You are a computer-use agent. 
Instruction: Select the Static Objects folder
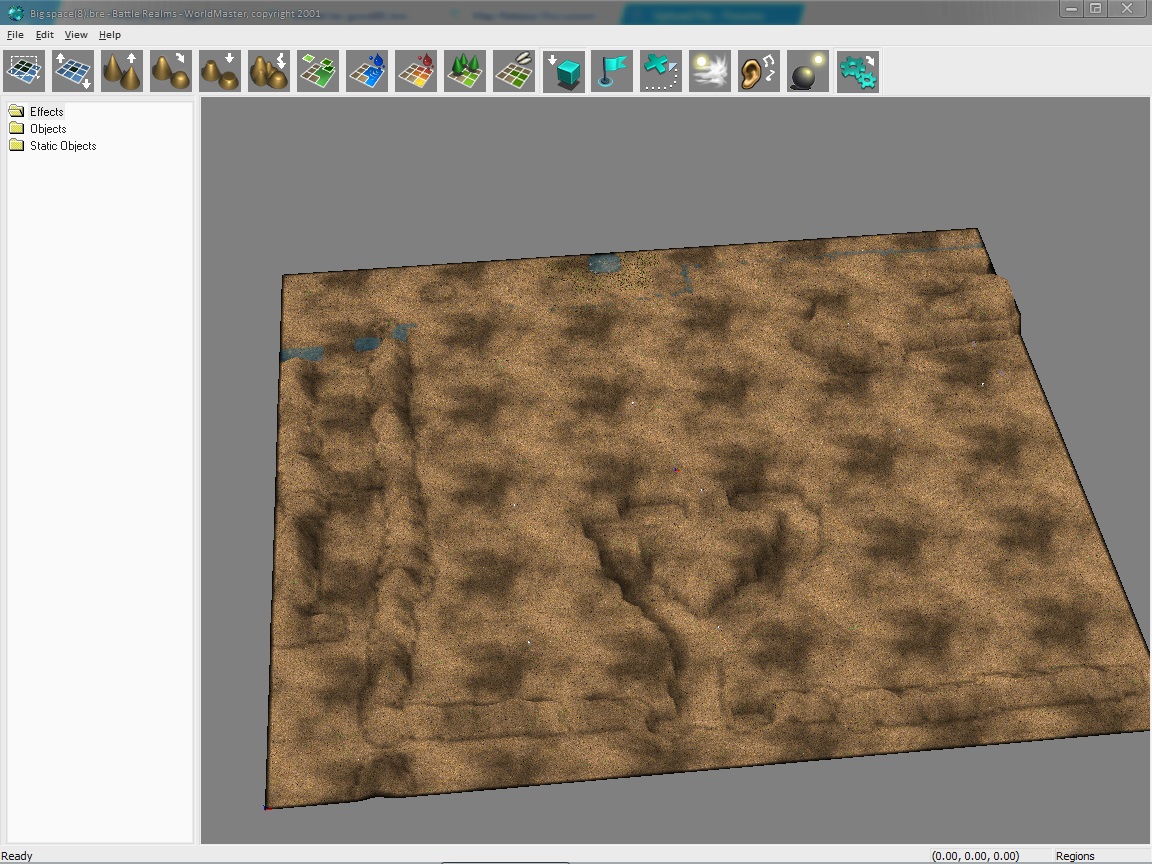click(x=63, y=145)
